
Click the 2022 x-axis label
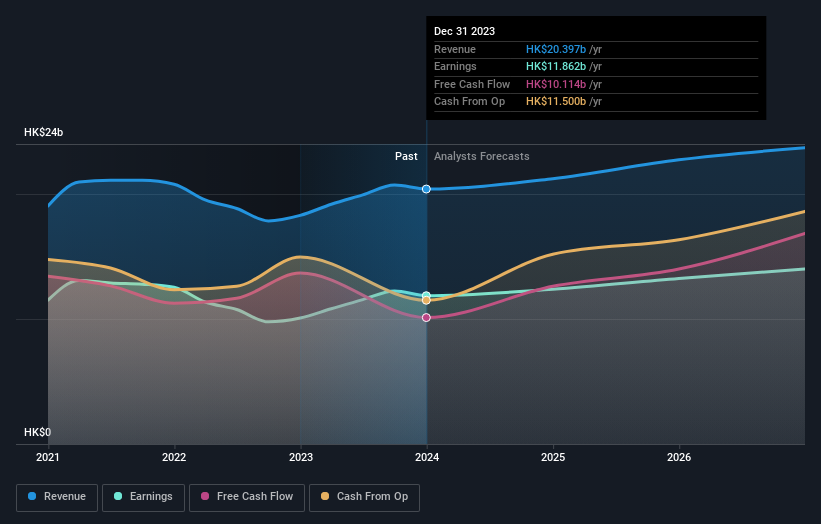pyautogui.click(x=174, y=457)
